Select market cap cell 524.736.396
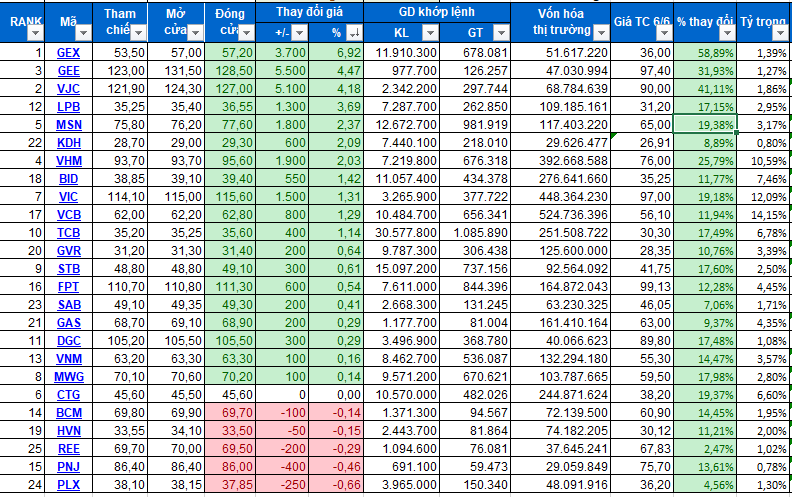This screenshot has height=497, width=792. [561, 215]
